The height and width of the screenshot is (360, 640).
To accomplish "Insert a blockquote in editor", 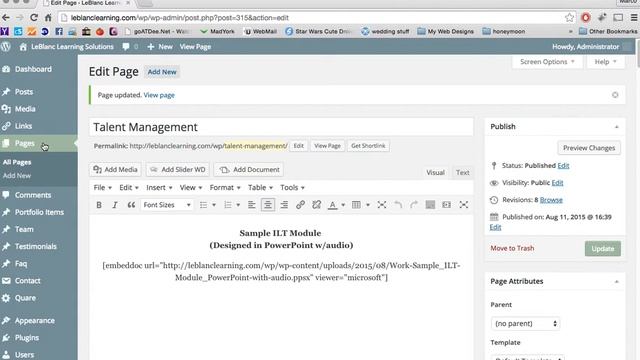I will pyautogui.click(x=131, y=205).
